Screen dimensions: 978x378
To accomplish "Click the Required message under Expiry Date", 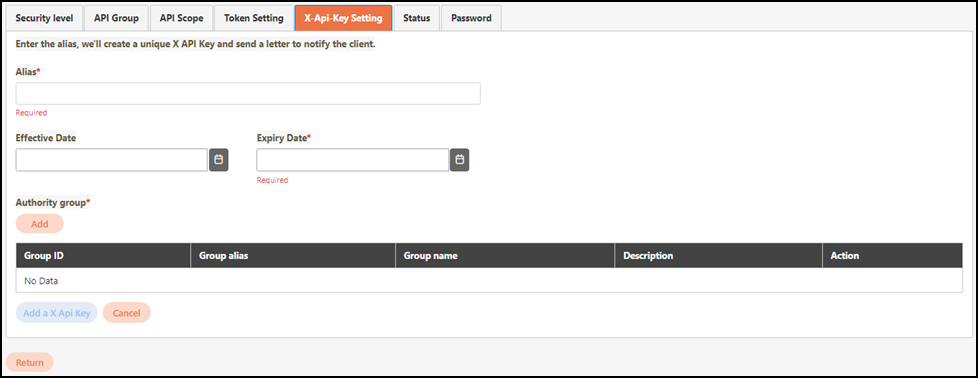I will click(273, 180).
